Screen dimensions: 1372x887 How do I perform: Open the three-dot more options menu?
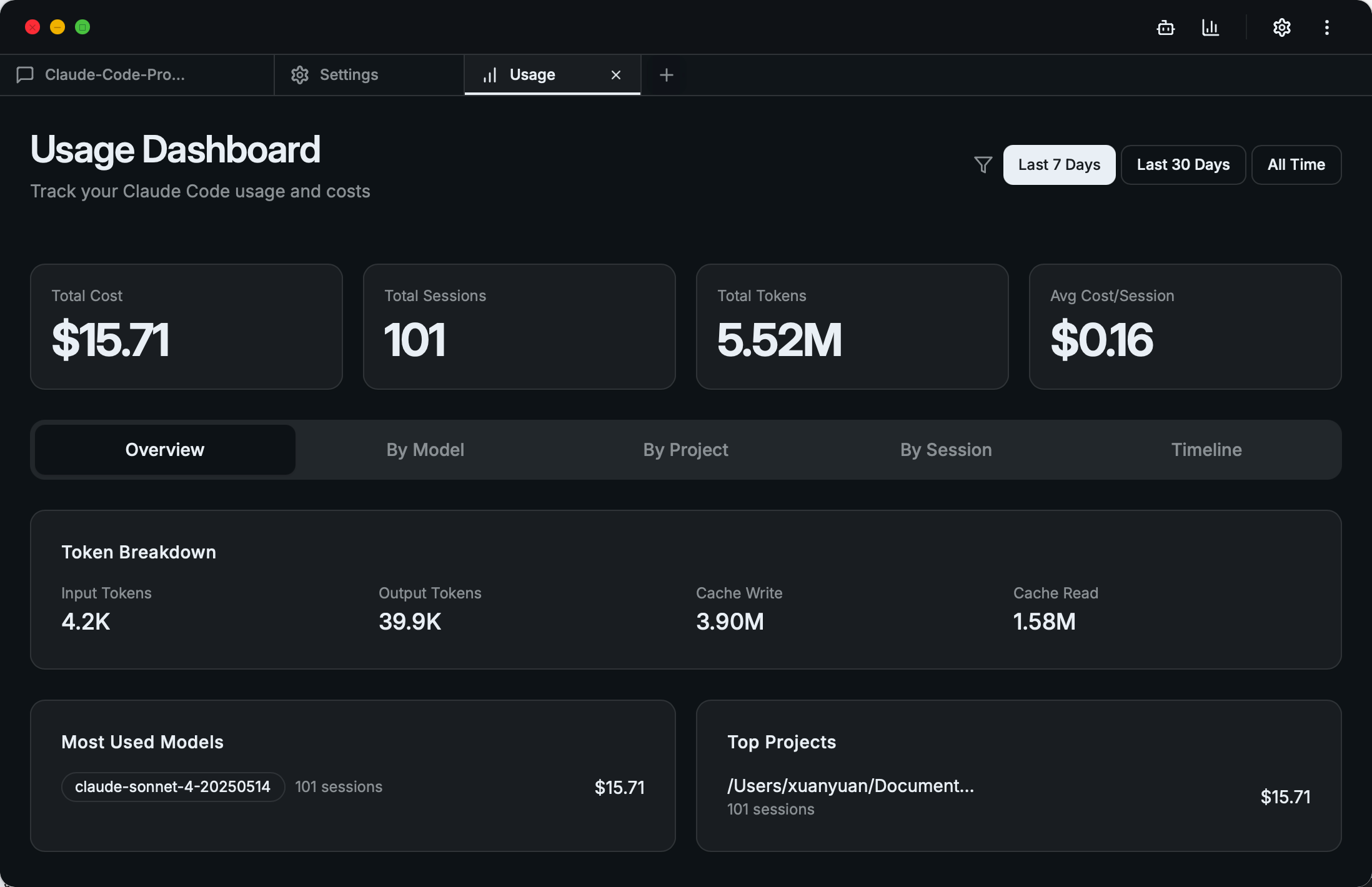point(1326,27)
